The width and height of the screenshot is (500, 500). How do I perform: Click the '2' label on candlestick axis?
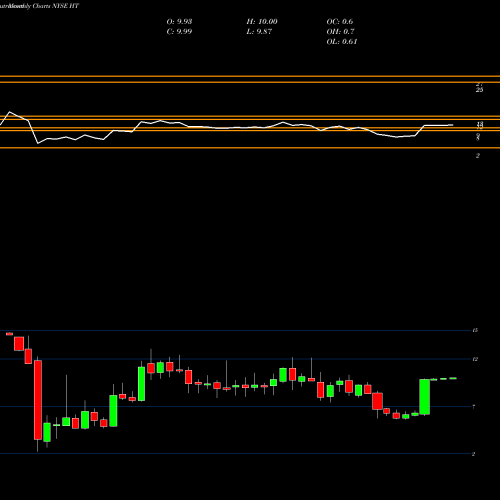[x=474, y=454]
